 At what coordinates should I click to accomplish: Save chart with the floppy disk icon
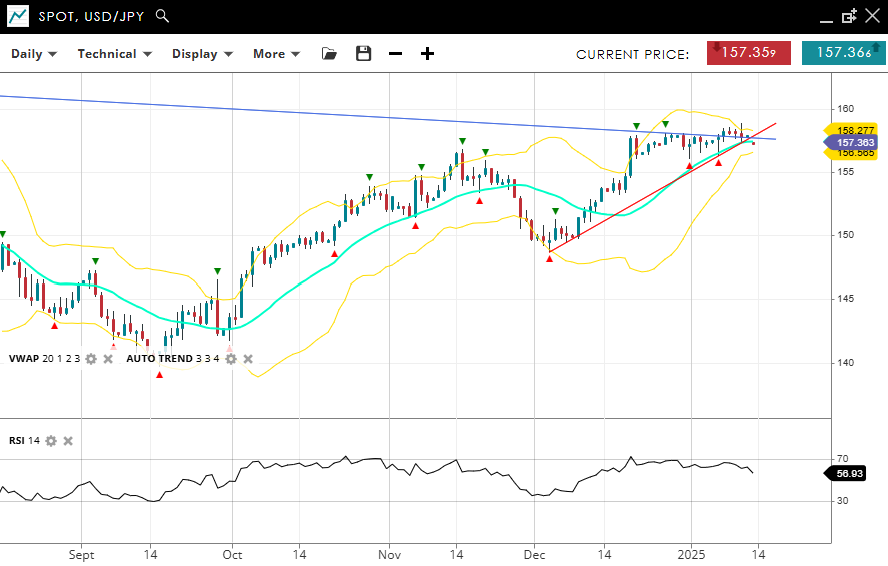coord(363,54)
